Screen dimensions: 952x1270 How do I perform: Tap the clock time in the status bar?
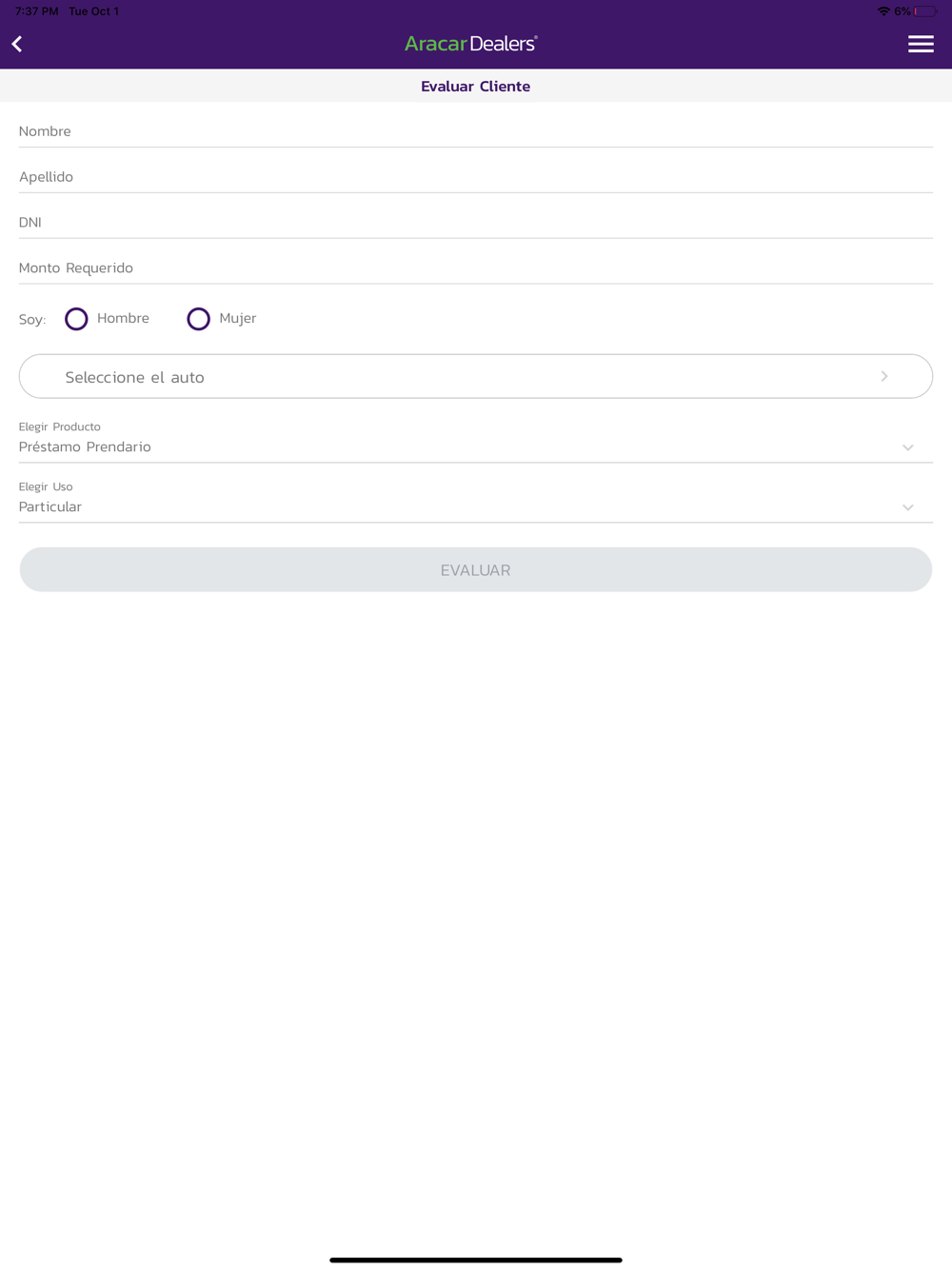36,11
